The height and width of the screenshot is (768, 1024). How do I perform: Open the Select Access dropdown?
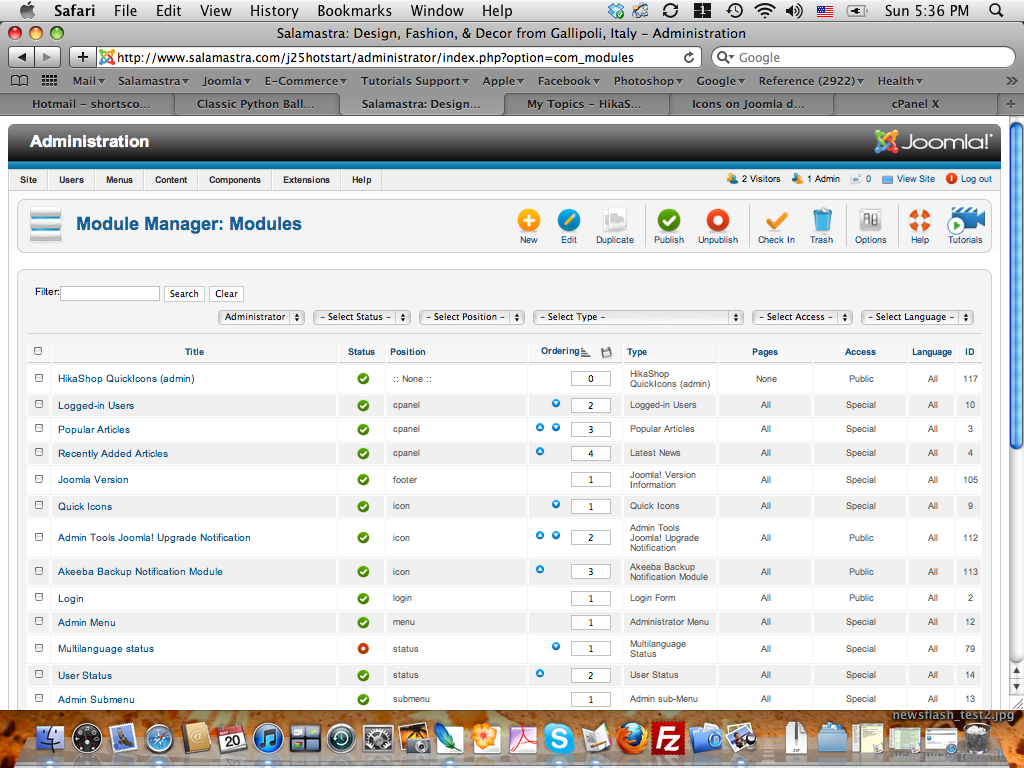[803, 317]
